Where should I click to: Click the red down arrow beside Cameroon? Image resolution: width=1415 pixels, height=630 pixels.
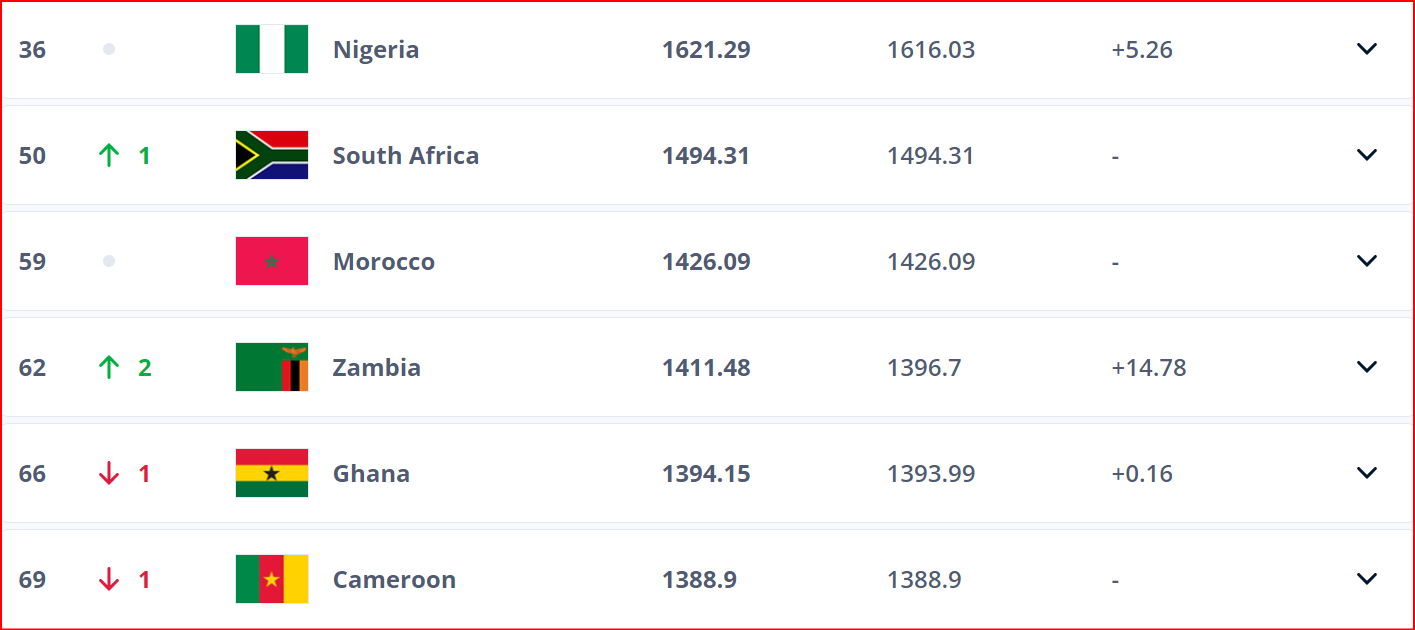109,579
